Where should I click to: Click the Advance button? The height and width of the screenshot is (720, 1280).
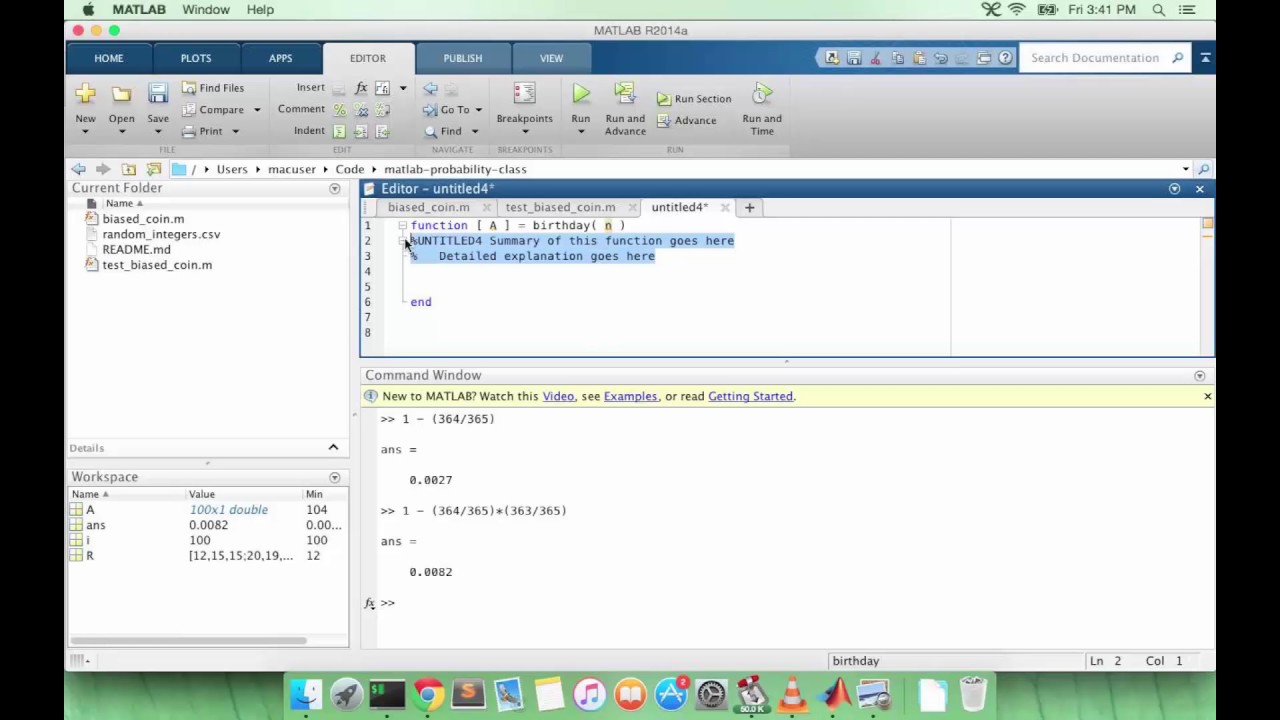pos(686,121)
